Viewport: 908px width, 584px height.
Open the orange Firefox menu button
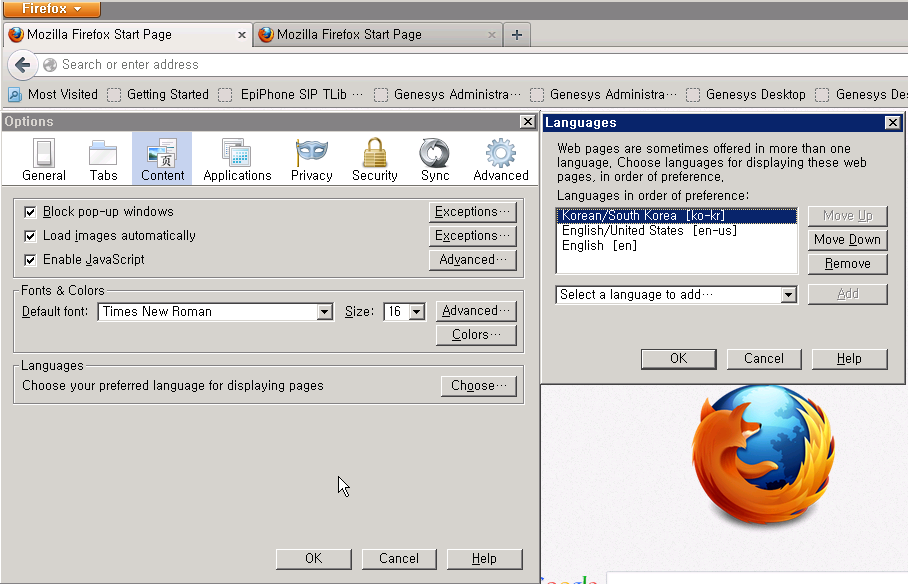[52, 9]
